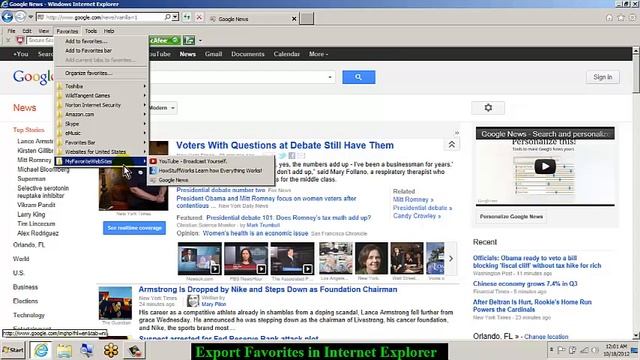Click the address bar search magnifier icon
The height and width of the screenshot is (360, 640).
pyautogui.click(x=167, y=17)
